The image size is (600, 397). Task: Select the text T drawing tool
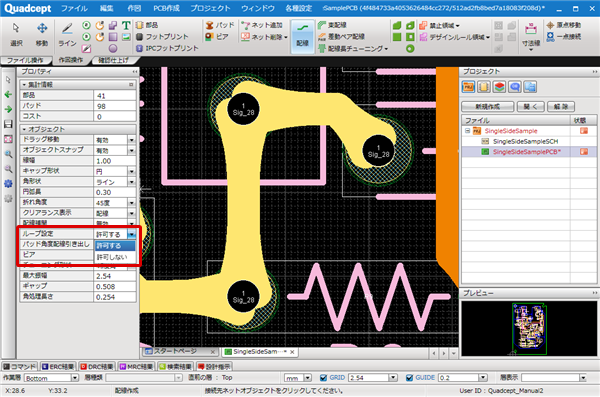tap(126, 25)
